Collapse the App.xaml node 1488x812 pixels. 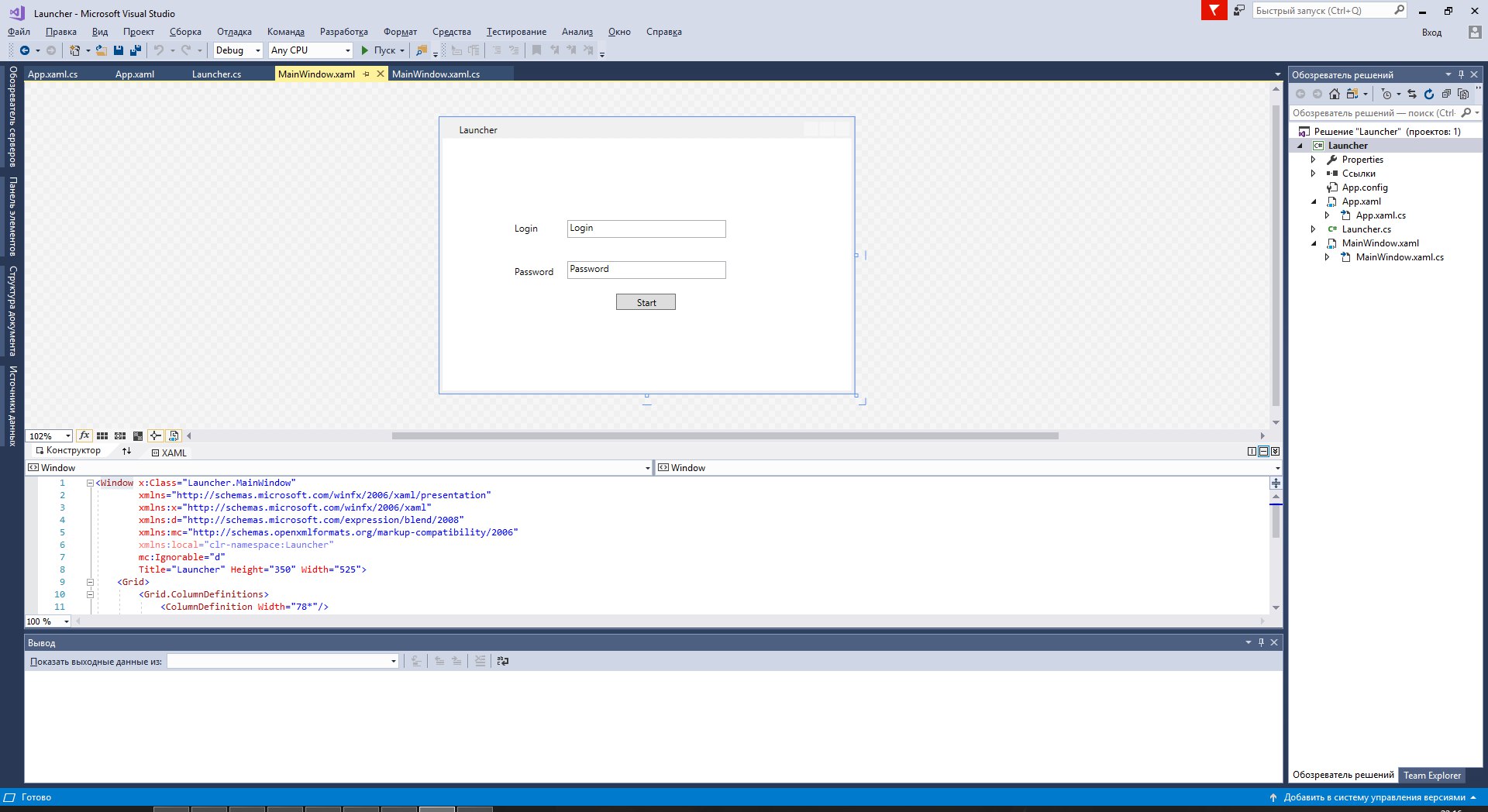1313,201
